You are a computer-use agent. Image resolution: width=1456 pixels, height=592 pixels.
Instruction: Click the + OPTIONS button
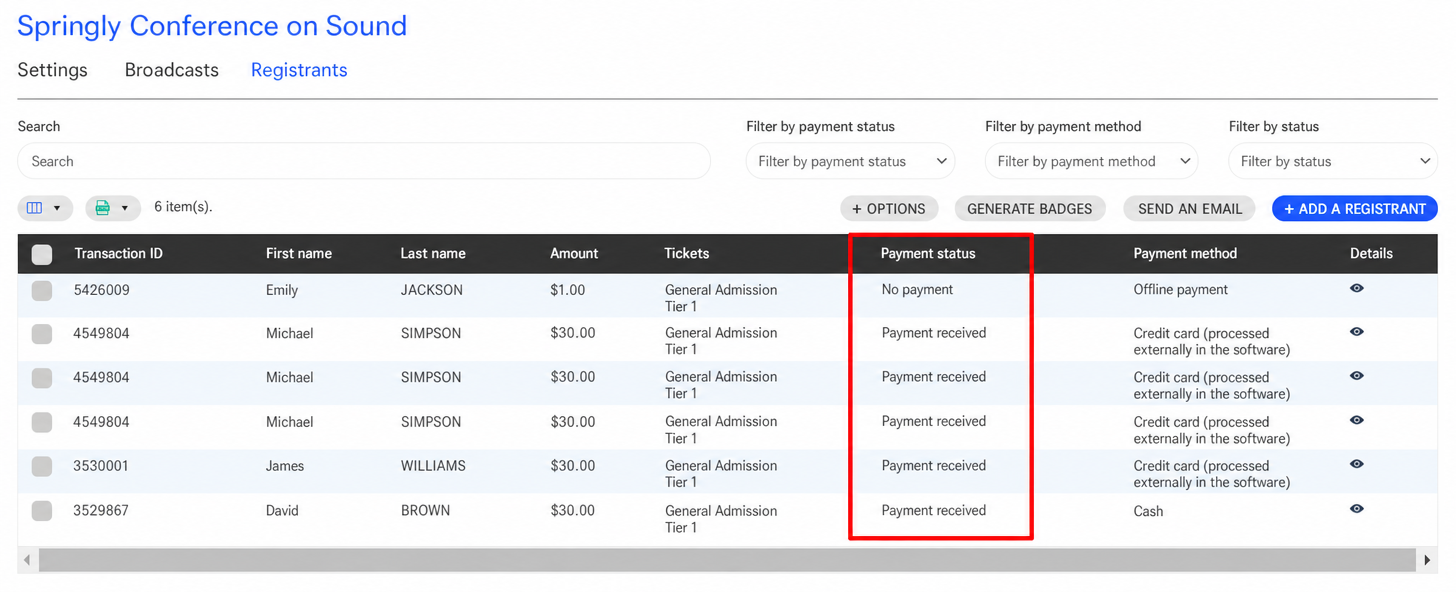pyautogui.click(x=889, y=208)
